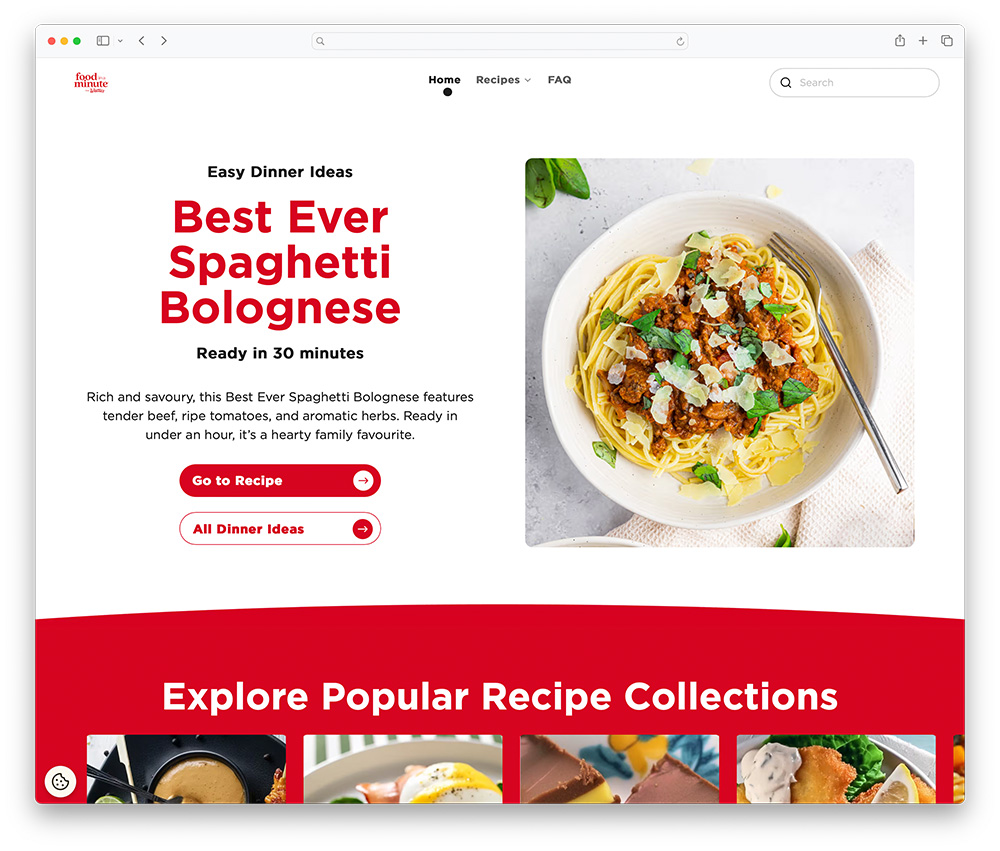Click the All Dinner Ideas button
The width and height of the screenshot is (1000, 851).
tap(280, 529)
